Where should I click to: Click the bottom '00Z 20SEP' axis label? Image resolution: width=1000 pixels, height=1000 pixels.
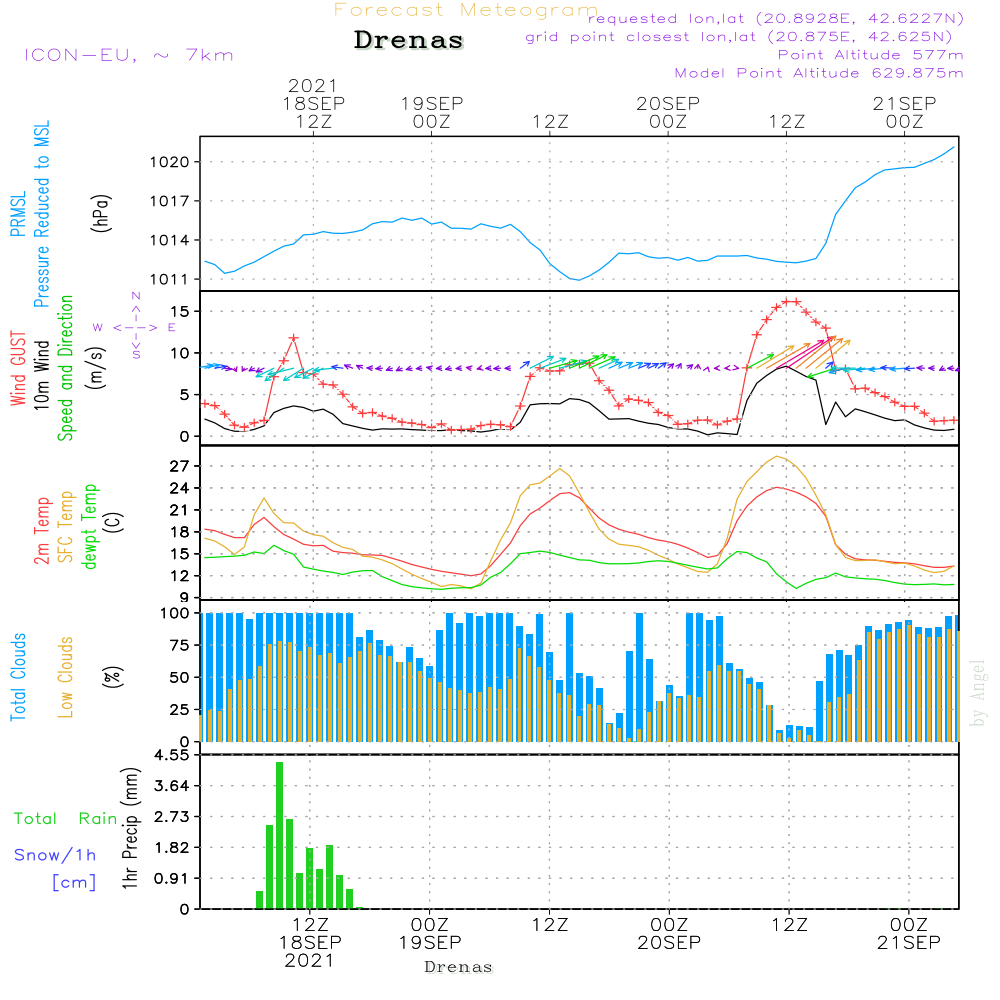669,934
